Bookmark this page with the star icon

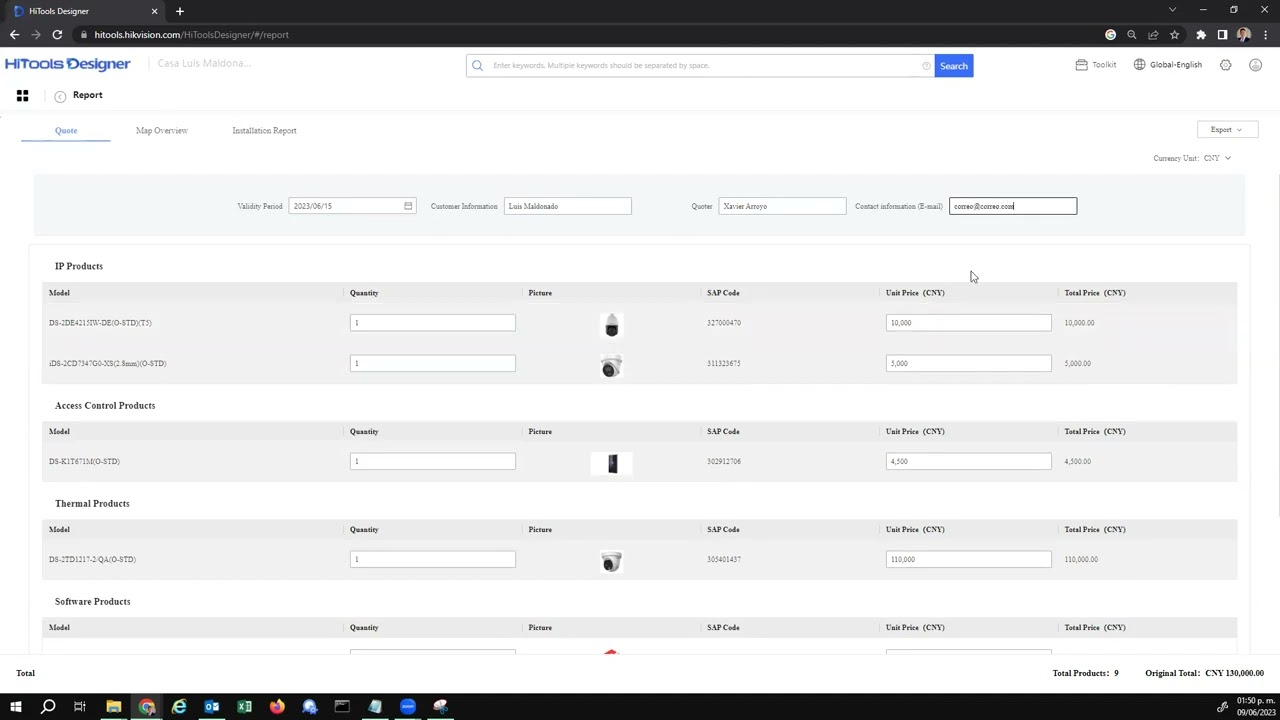tap(1174, 35)
